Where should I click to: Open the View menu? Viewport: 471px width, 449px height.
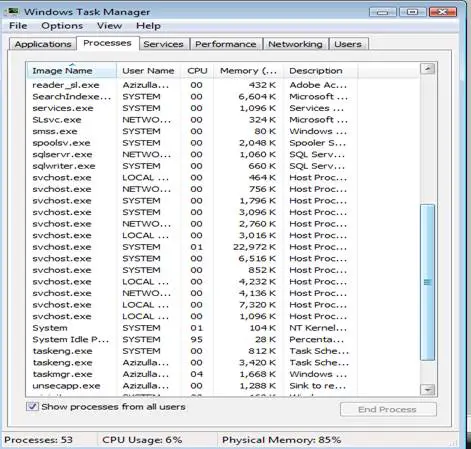tap(109, 26)
